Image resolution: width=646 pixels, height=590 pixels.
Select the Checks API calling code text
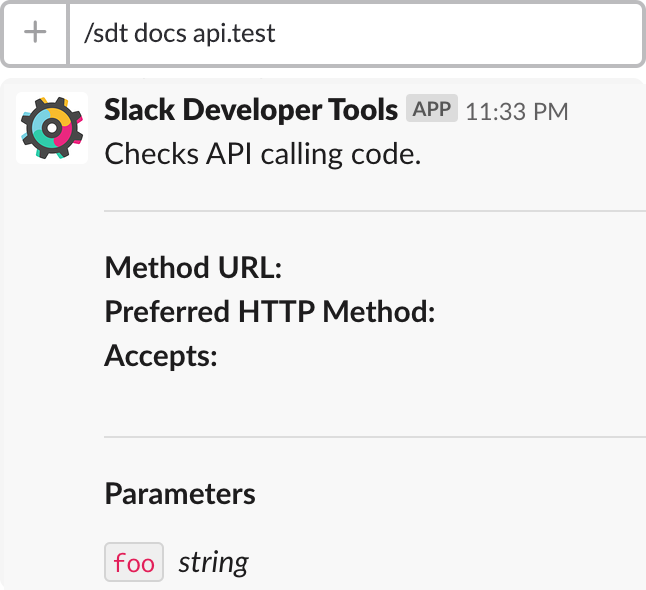(x=263, y=154)
